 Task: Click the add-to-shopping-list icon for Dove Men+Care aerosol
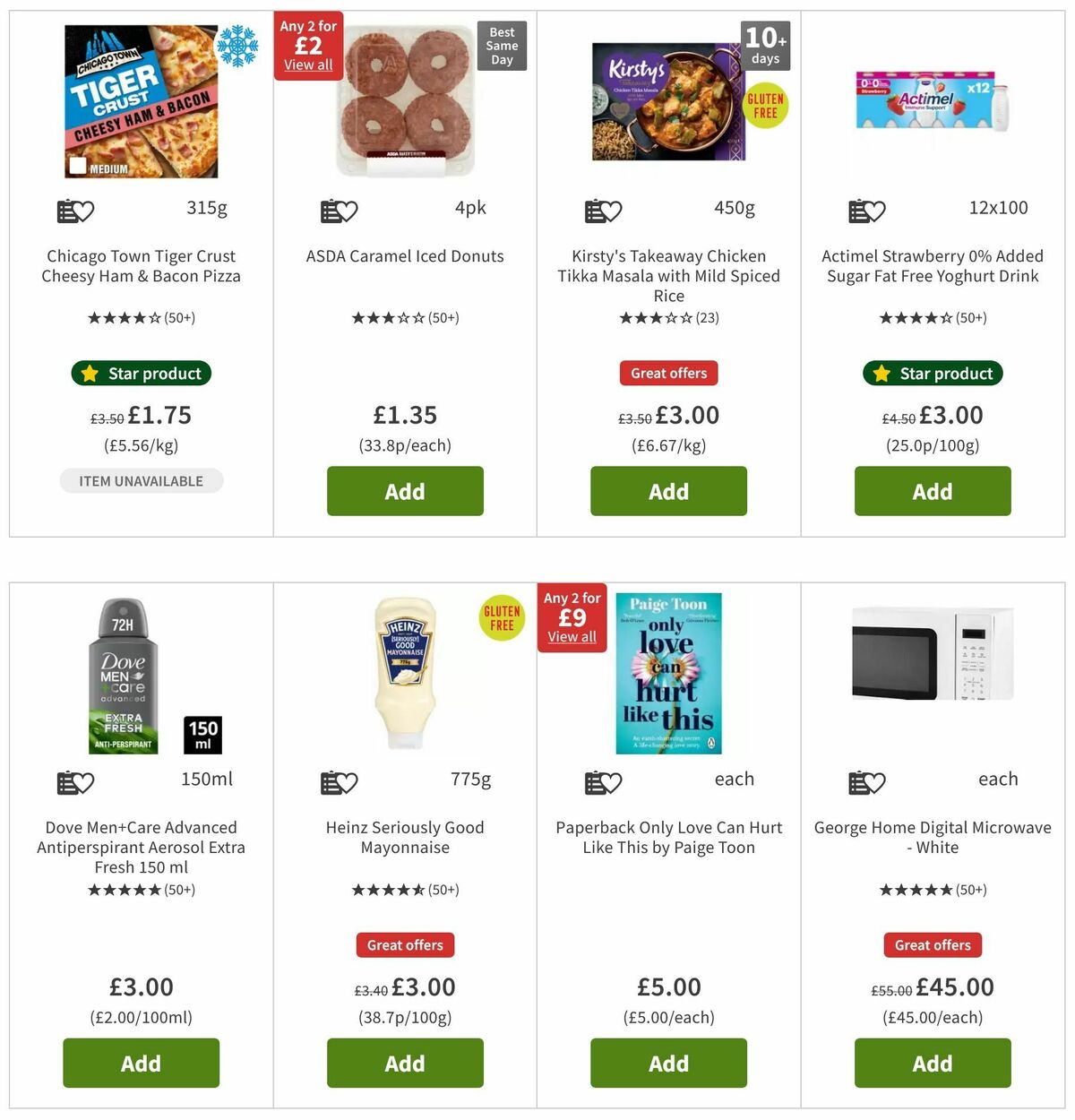(x=75, y=782)
